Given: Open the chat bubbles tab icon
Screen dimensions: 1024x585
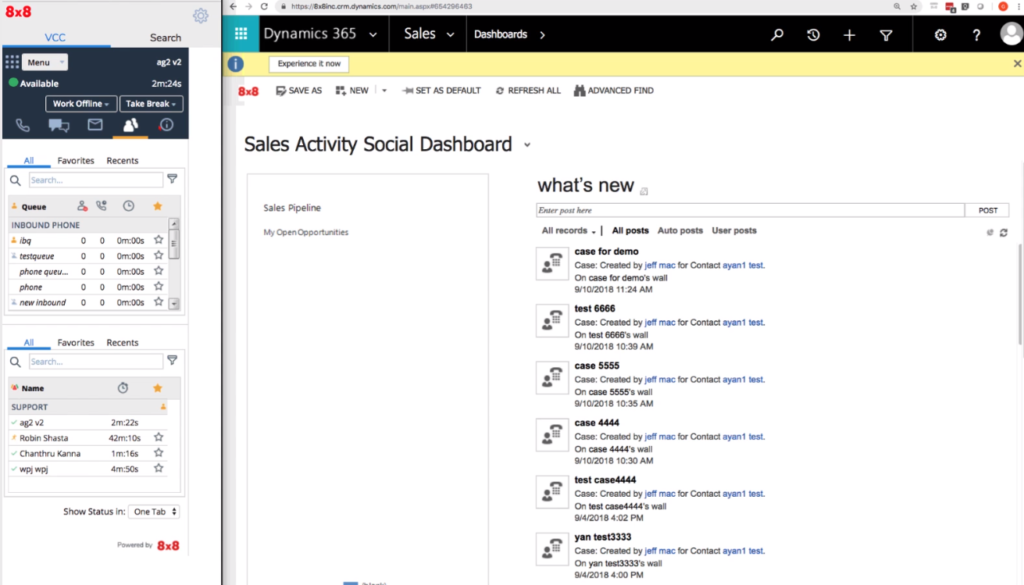Looking at the screenshot, I should tap(59, 125).
